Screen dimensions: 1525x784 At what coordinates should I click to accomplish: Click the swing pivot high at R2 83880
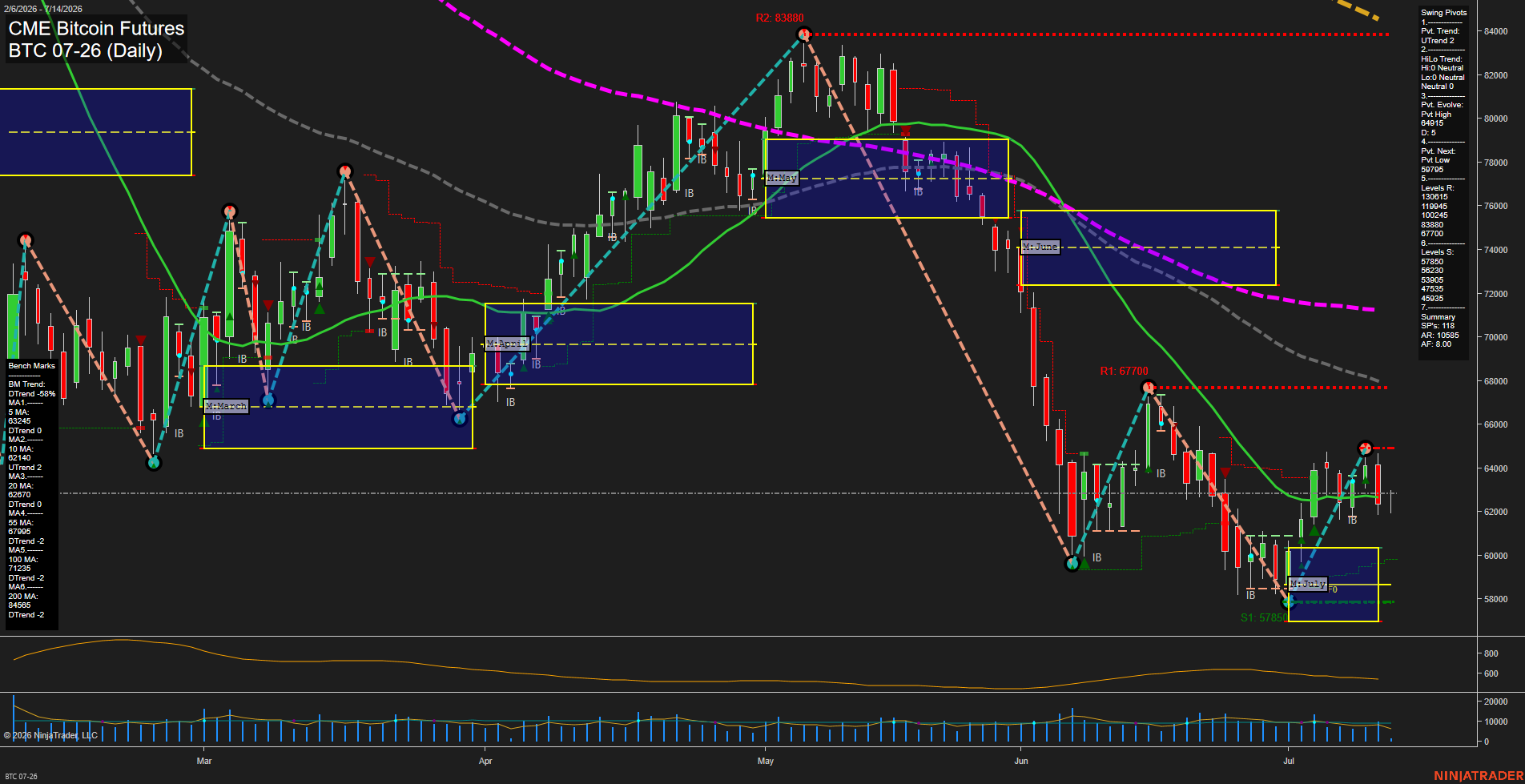click(804, 34)
